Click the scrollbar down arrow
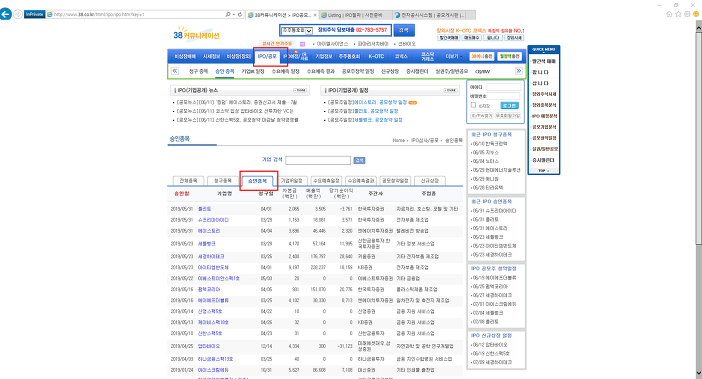The image size is (702, 379). pos(698,373)
